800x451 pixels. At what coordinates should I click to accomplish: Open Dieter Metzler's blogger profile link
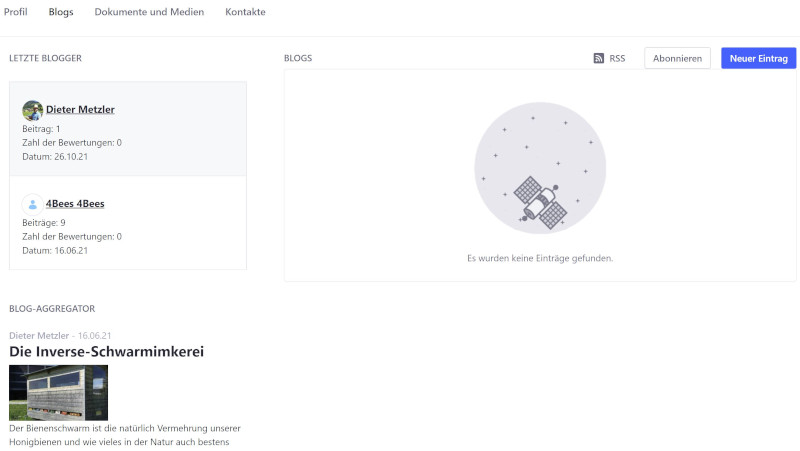80,109
